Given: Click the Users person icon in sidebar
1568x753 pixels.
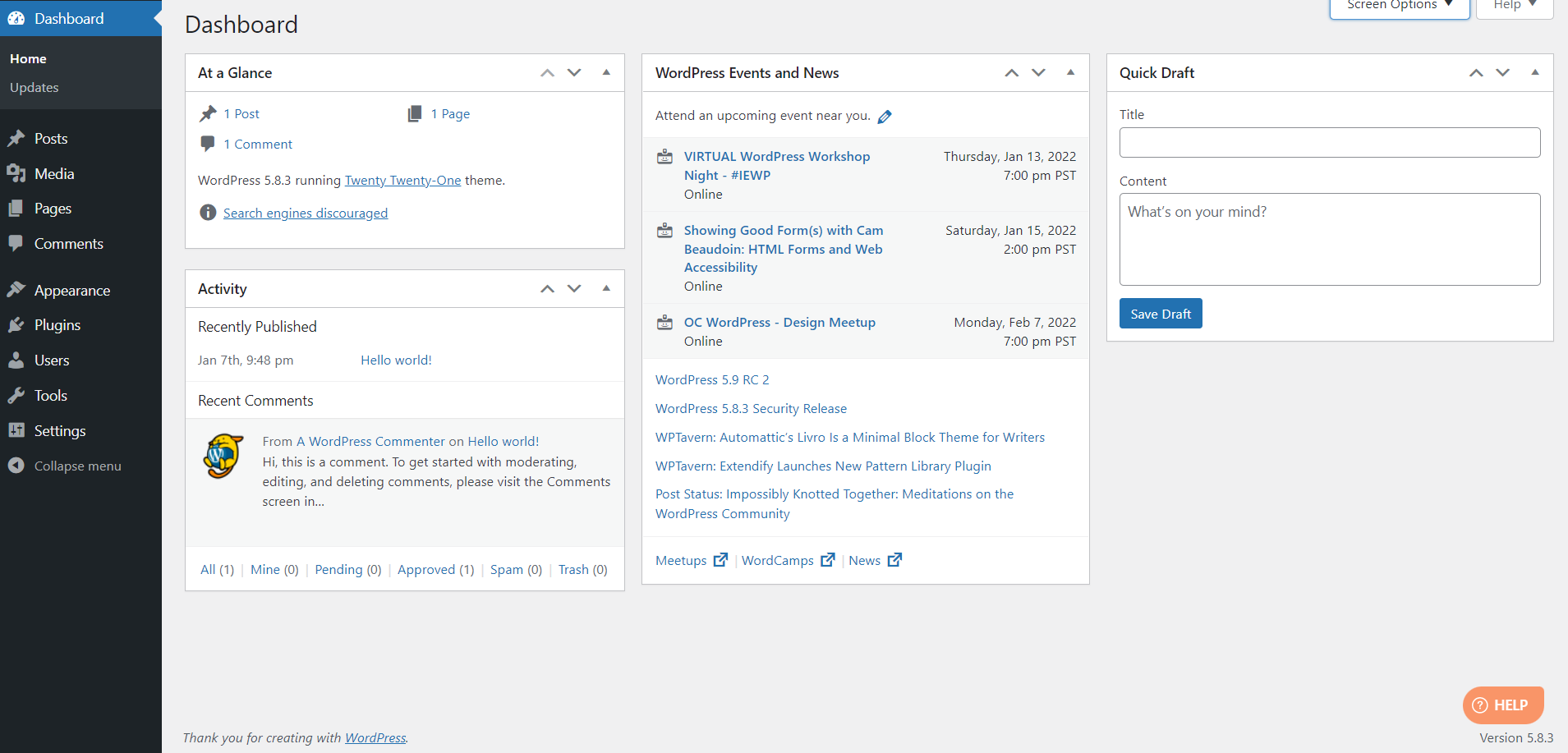Looking at the screenshot, I should (16, 360).
